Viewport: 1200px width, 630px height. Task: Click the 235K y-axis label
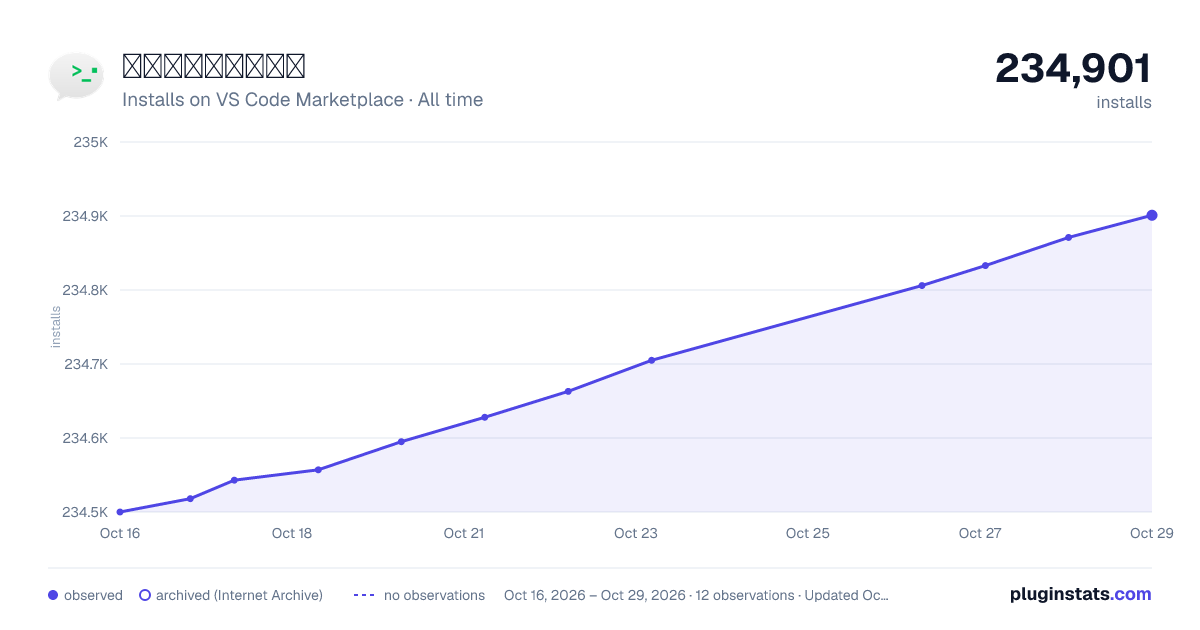click(x=91, y=142)
